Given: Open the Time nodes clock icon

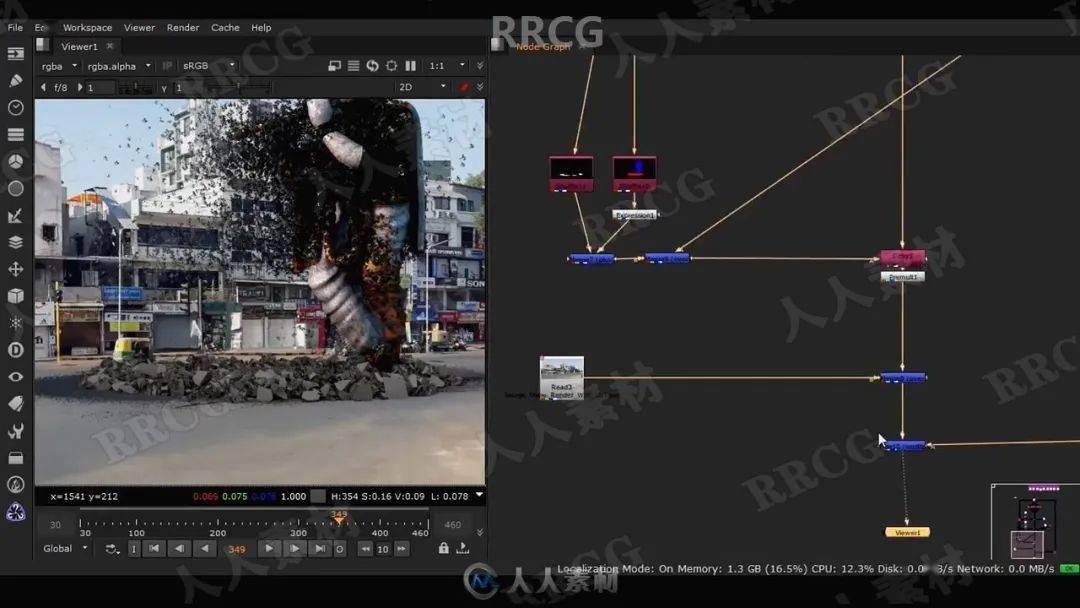Looking at the screenshot, I should pos(15,108).
